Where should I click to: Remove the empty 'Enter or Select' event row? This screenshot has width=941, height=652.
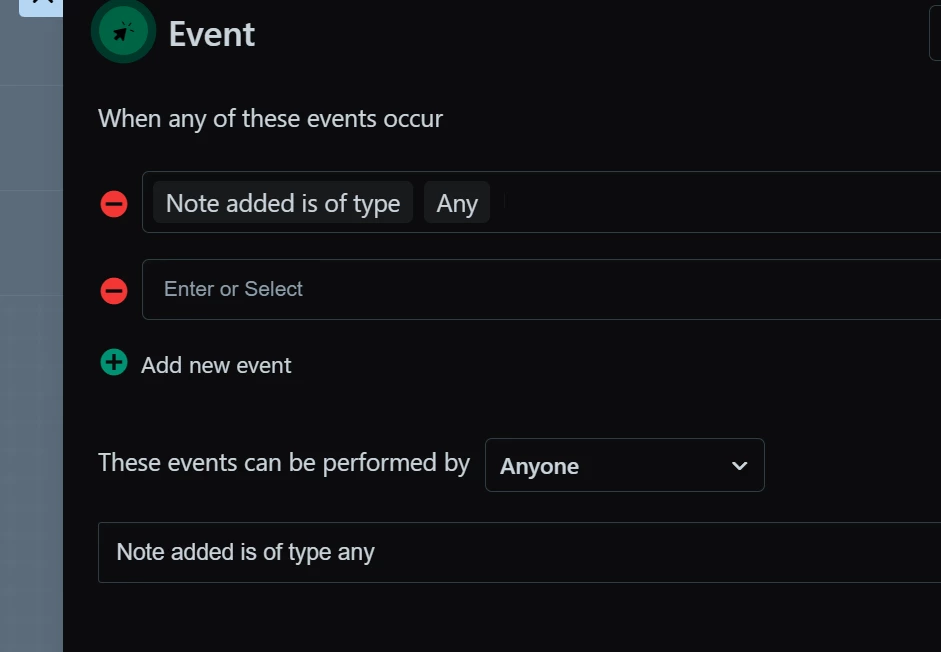(x=113, y=291)
